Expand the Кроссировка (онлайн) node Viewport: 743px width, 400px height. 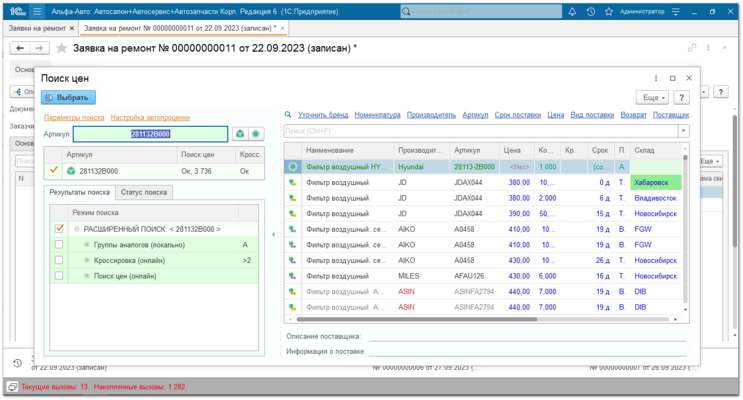(x=87, y=260)
